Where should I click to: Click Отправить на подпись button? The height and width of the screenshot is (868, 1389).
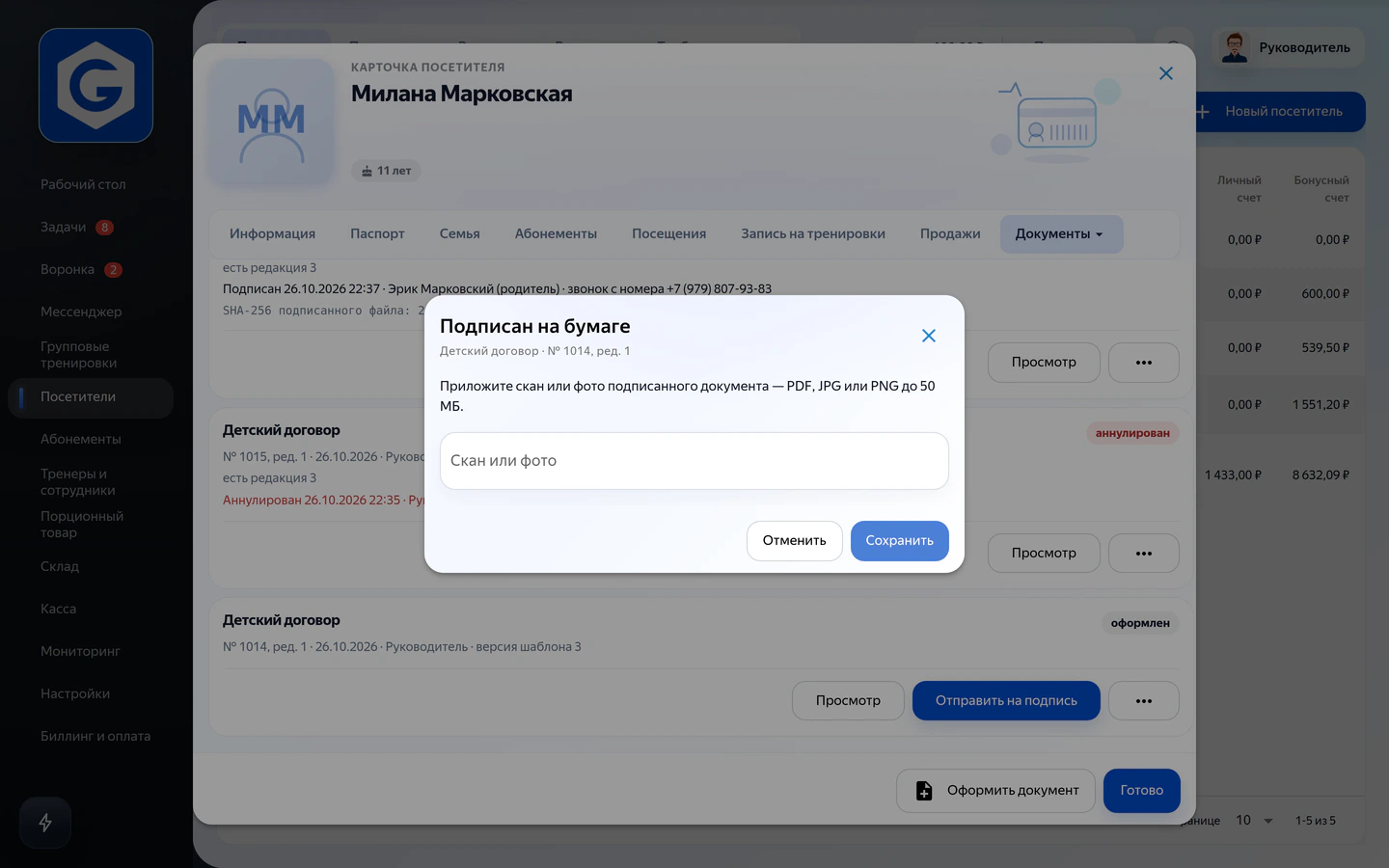point(1006,701)
